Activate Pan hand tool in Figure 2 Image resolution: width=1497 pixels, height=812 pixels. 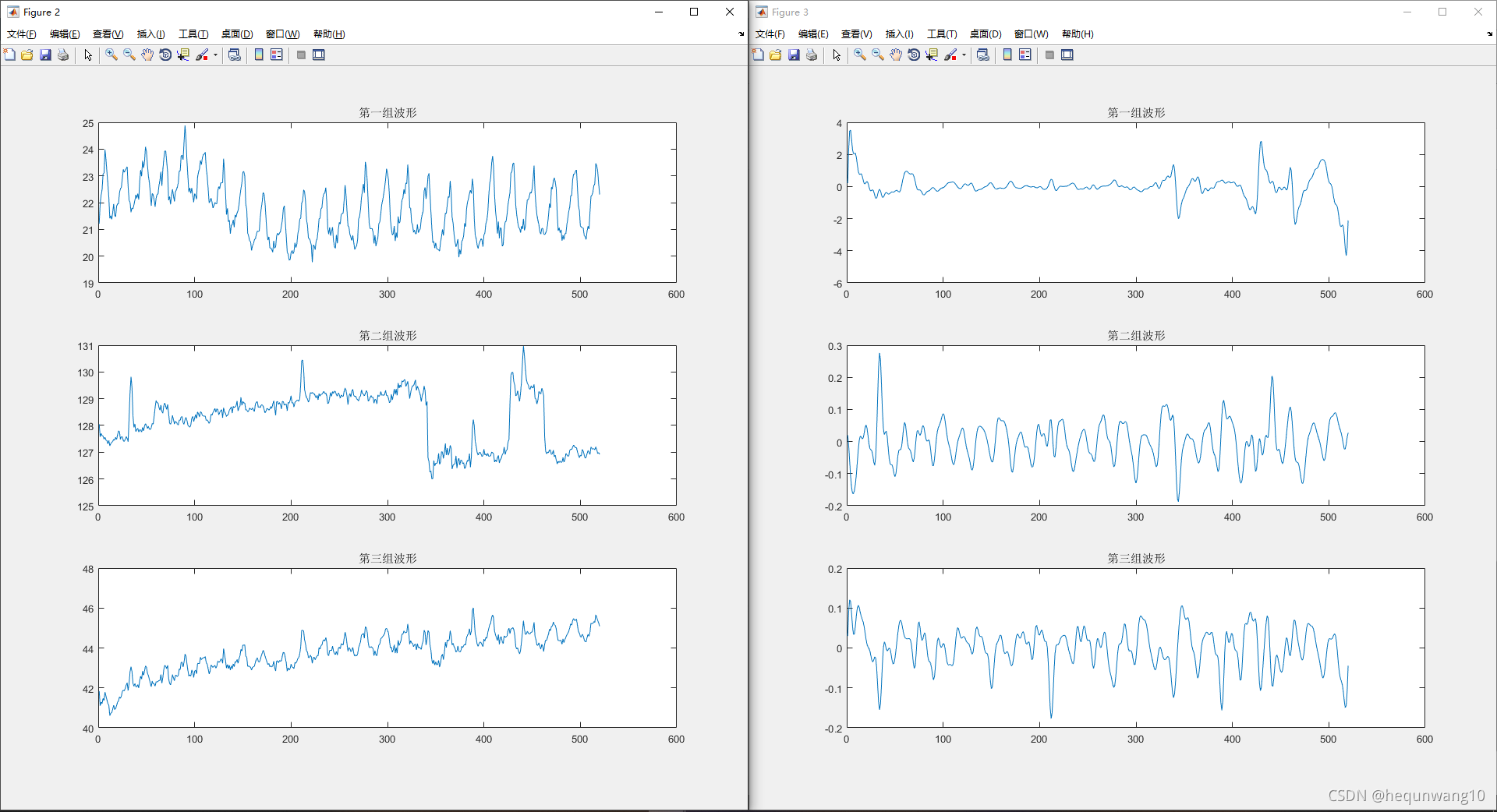point(147,55)
